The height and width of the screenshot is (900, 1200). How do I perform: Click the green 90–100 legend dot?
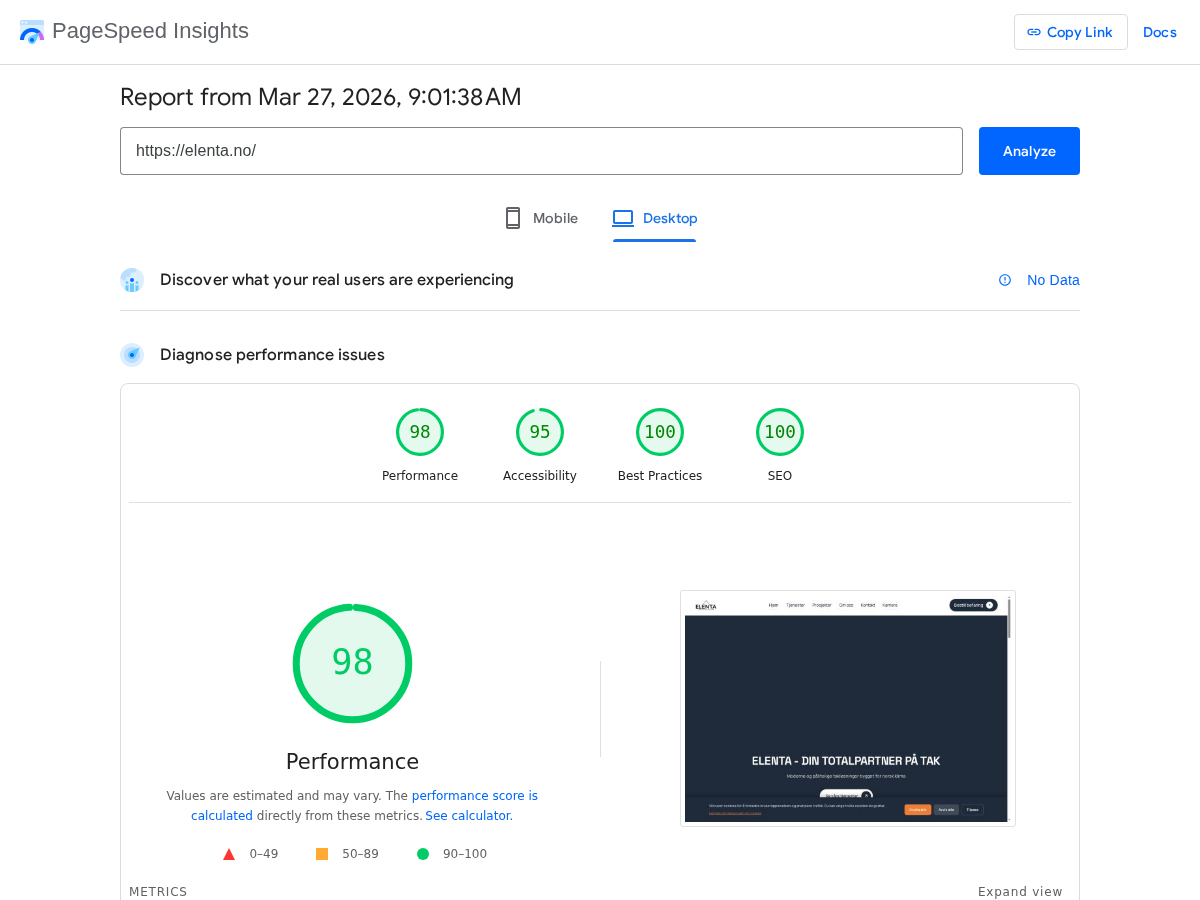(423, 853)
